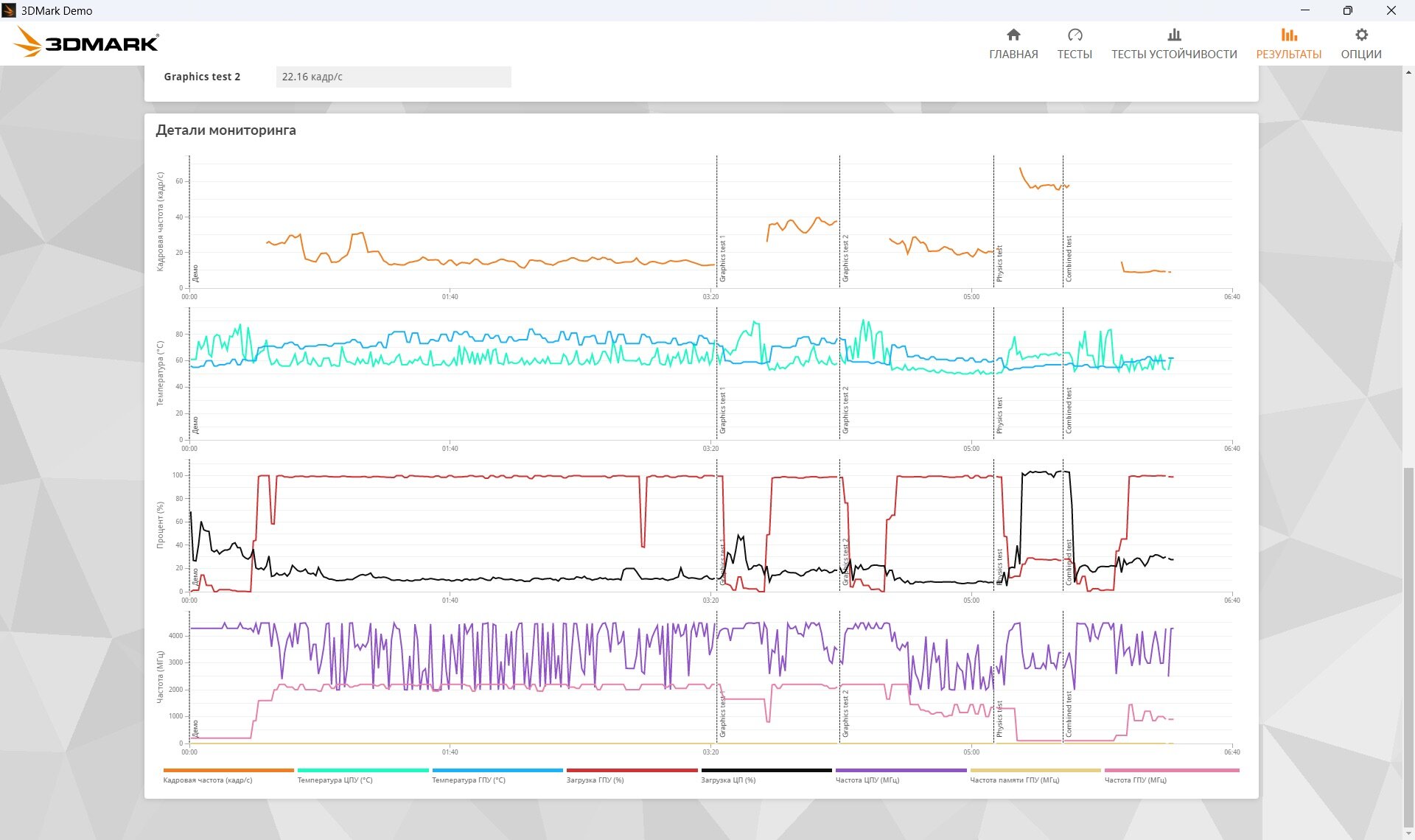Click the Combined test marker in temperature chart
1415x840 pixels.
pos(1069,410)
